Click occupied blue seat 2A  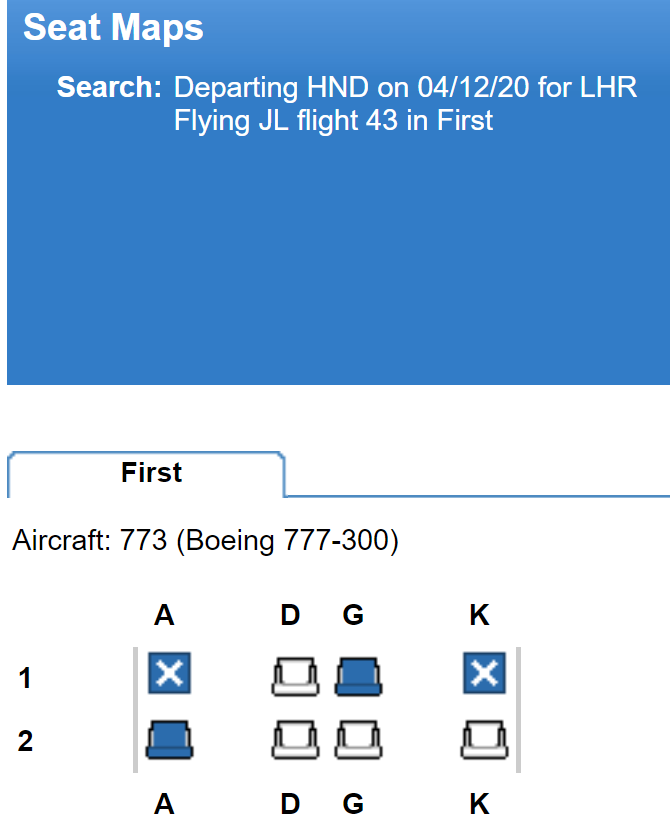coord(169,739)
